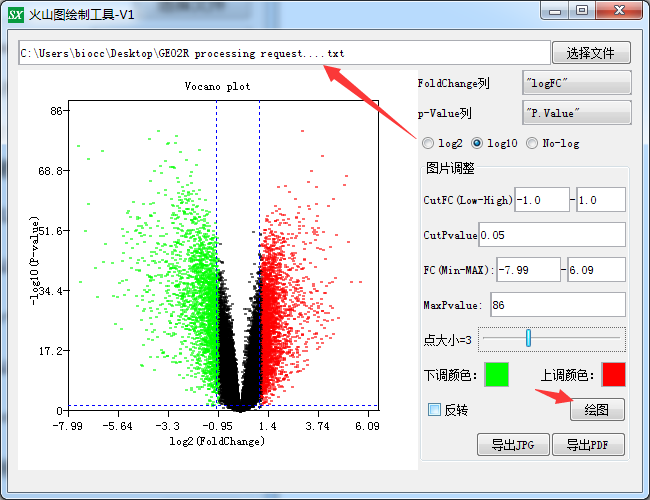This screenshot has width=650, height=500.
Task: Pick the green 下调颜色 color swatch
Action: tap(496, 374)
